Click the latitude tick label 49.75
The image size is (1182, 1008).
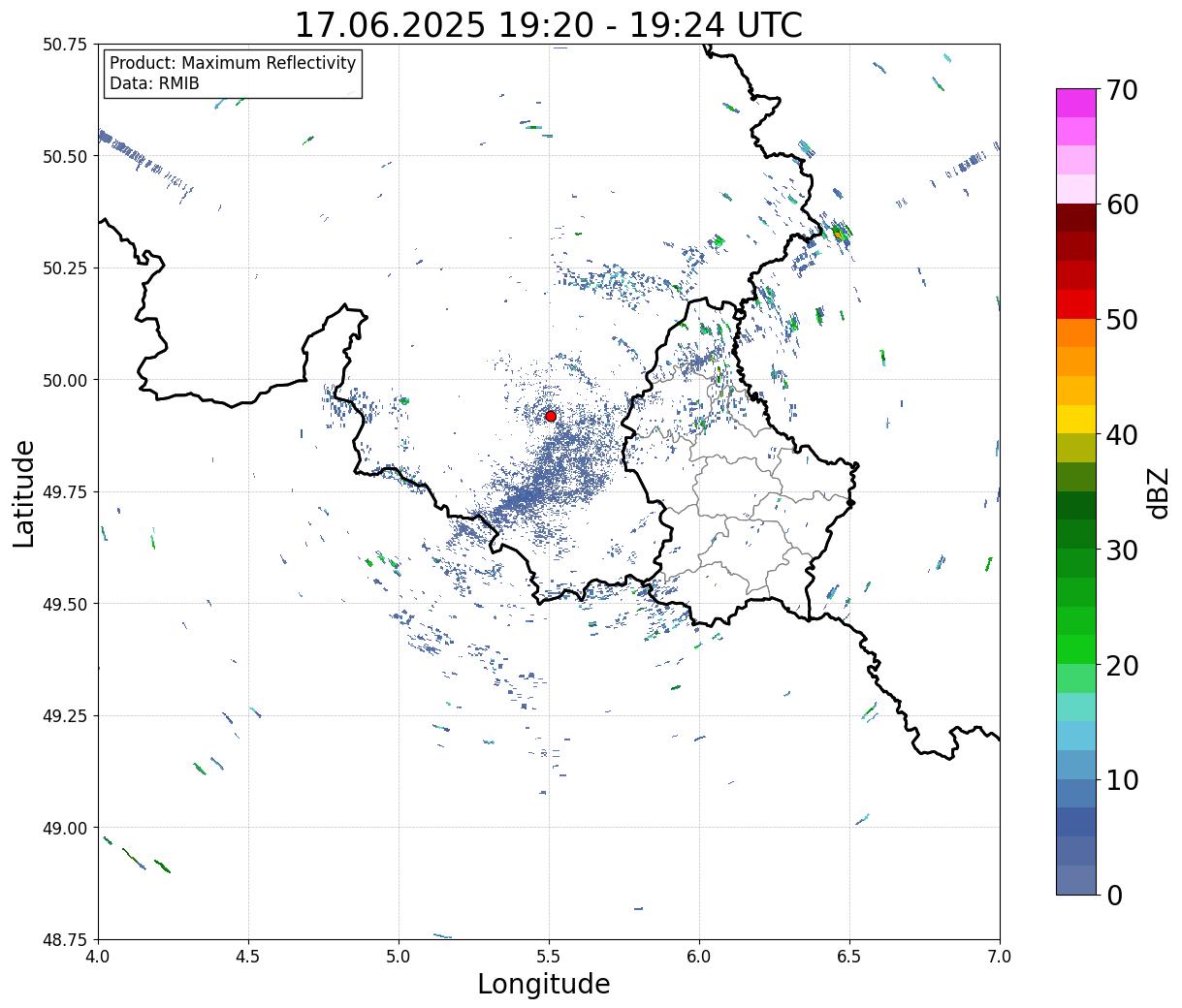pos(65,492)
